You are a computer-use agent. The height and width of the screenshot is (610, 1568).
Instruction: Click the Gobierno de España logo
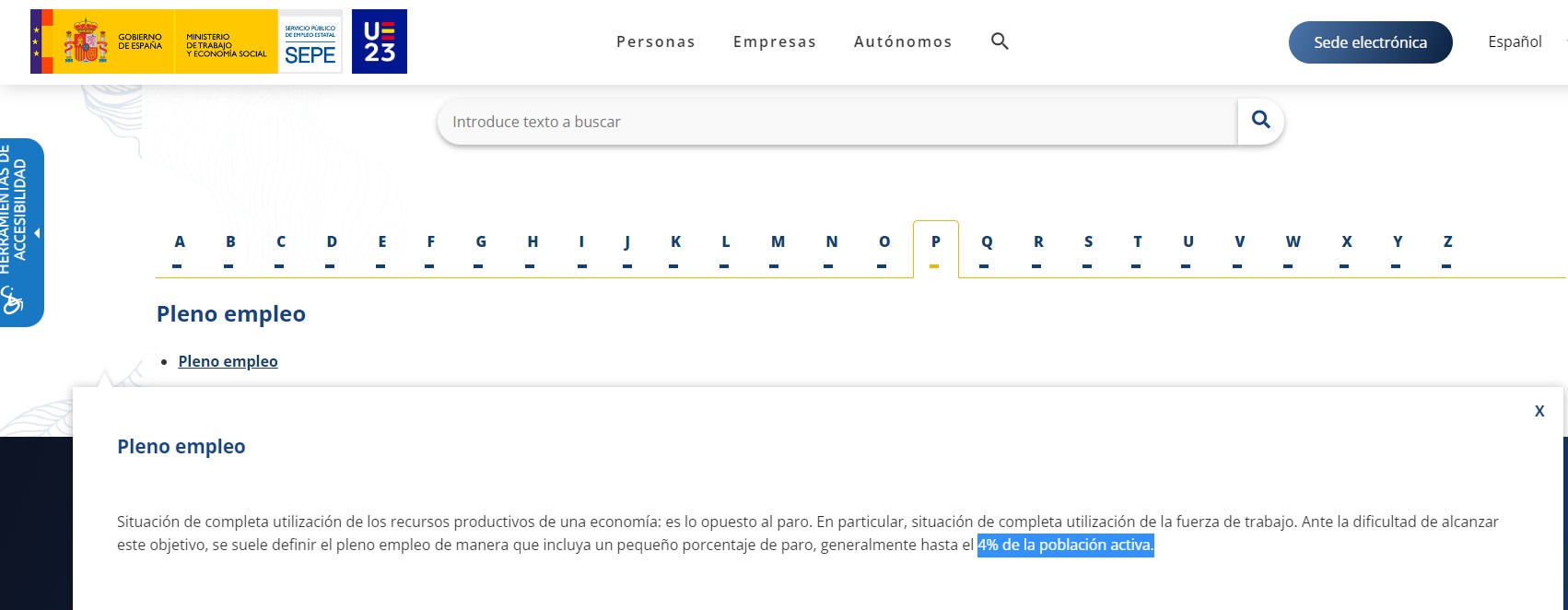pos(101,41)
